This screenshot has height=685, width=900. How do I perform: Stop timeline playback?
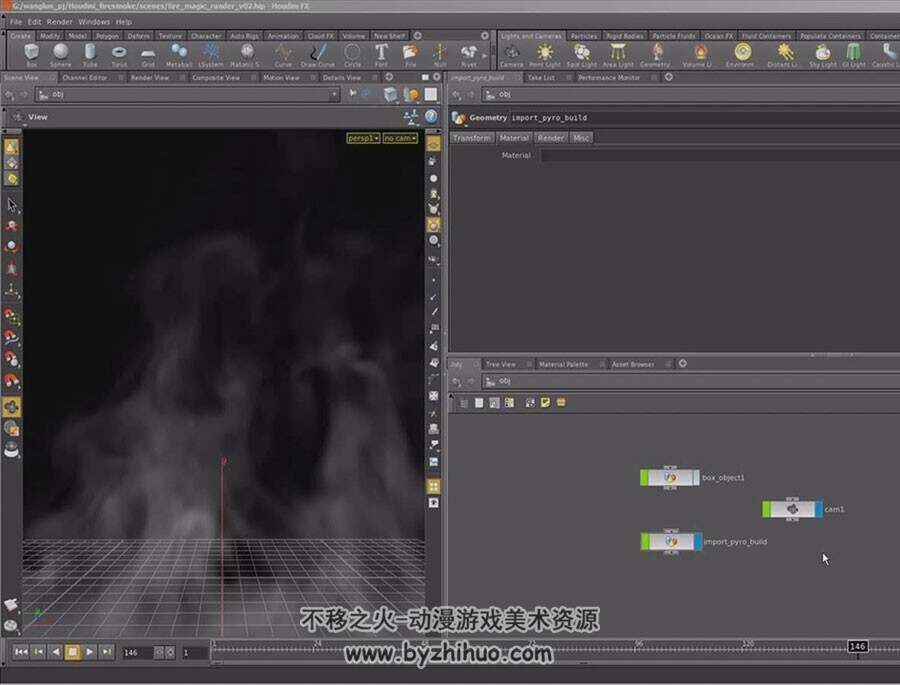[72, 652]
